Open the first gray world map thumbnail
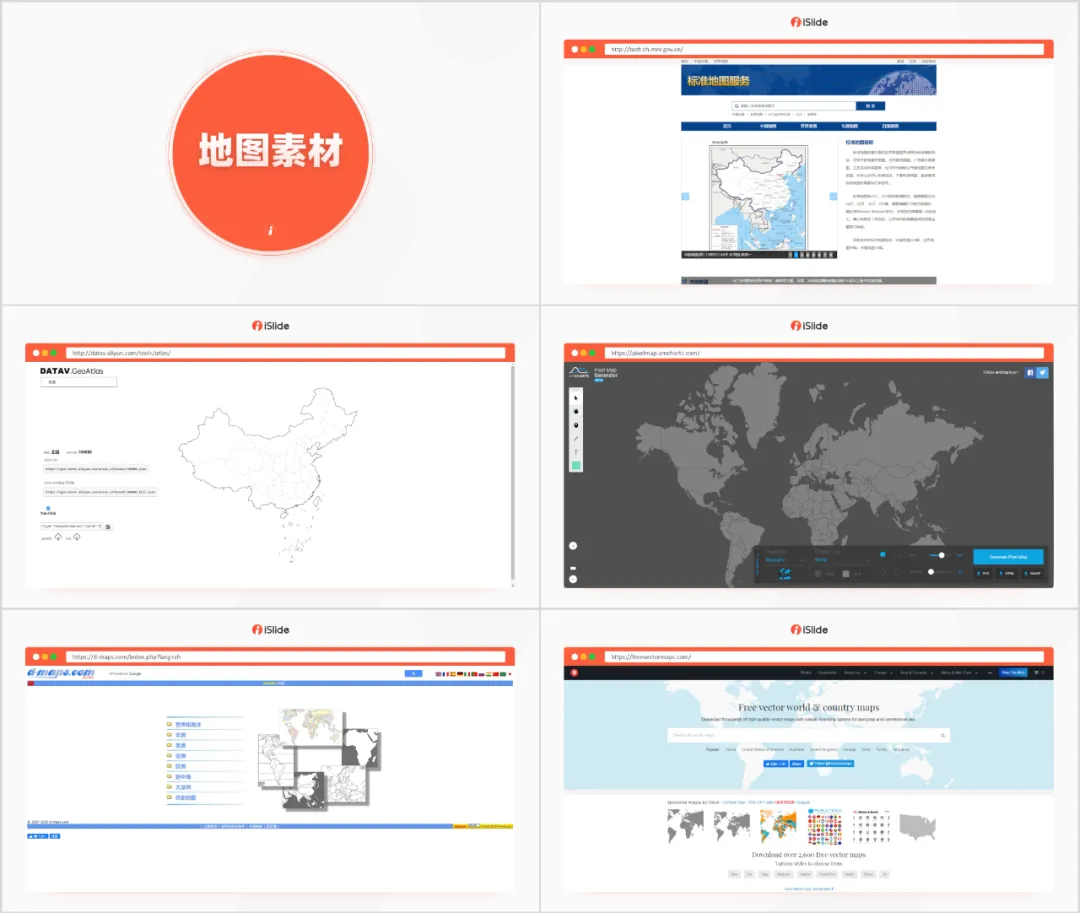The image size is (1080, 913). pyautogui.click(x=685, y=826)
